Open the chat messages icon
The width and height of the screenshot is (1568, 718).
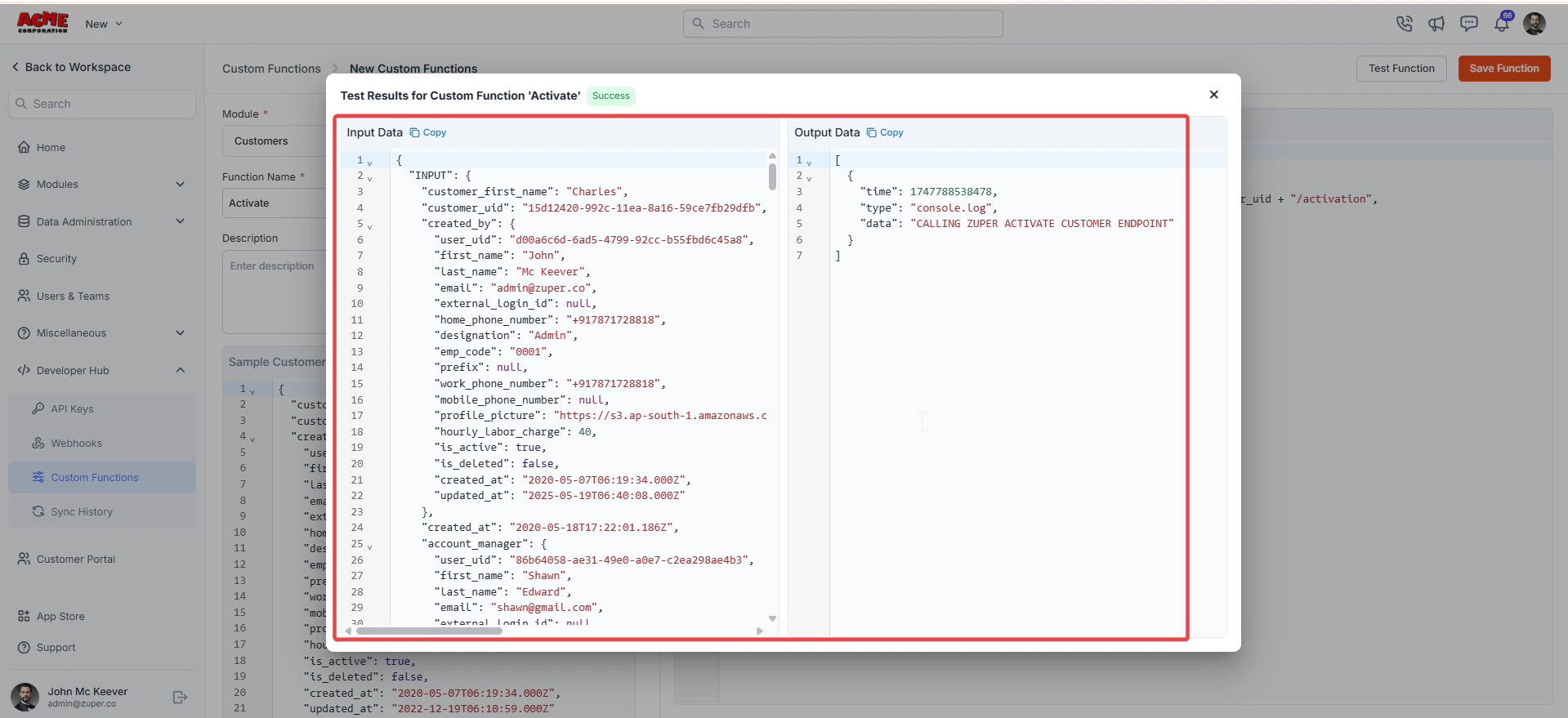tap(1469, 24)
